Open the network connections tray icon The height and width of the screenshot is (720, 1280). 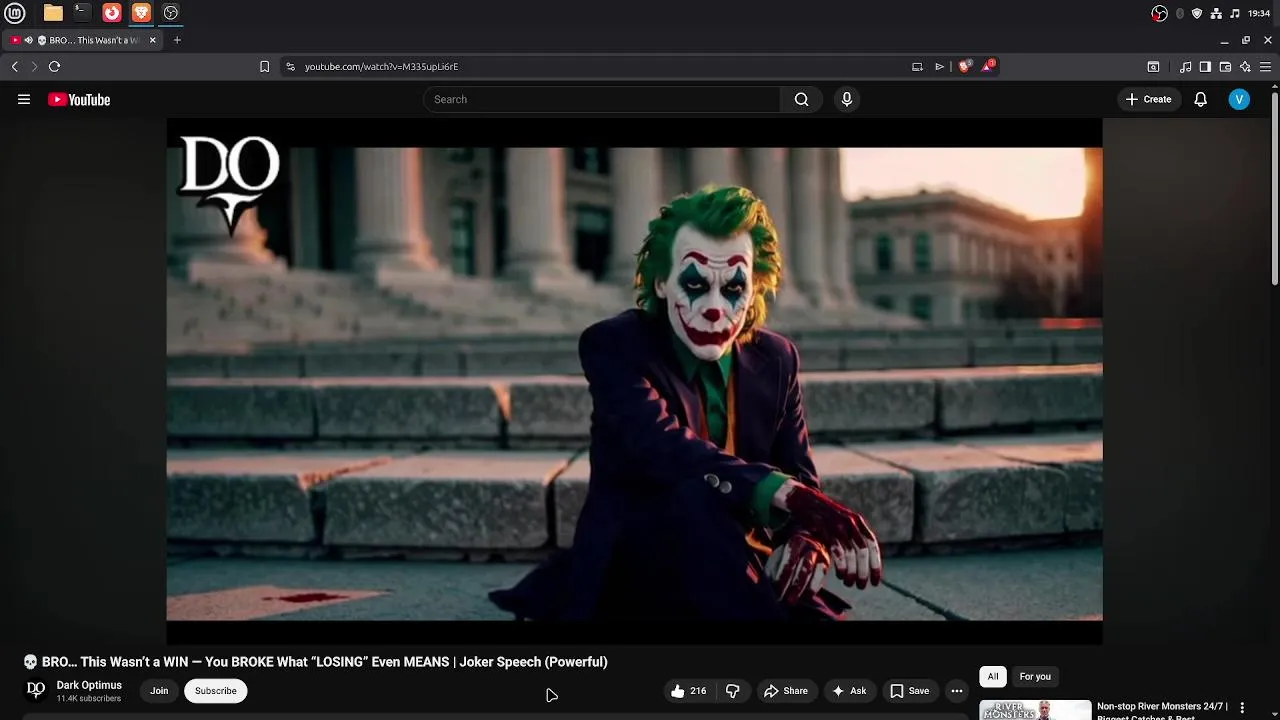point(1216,13)
